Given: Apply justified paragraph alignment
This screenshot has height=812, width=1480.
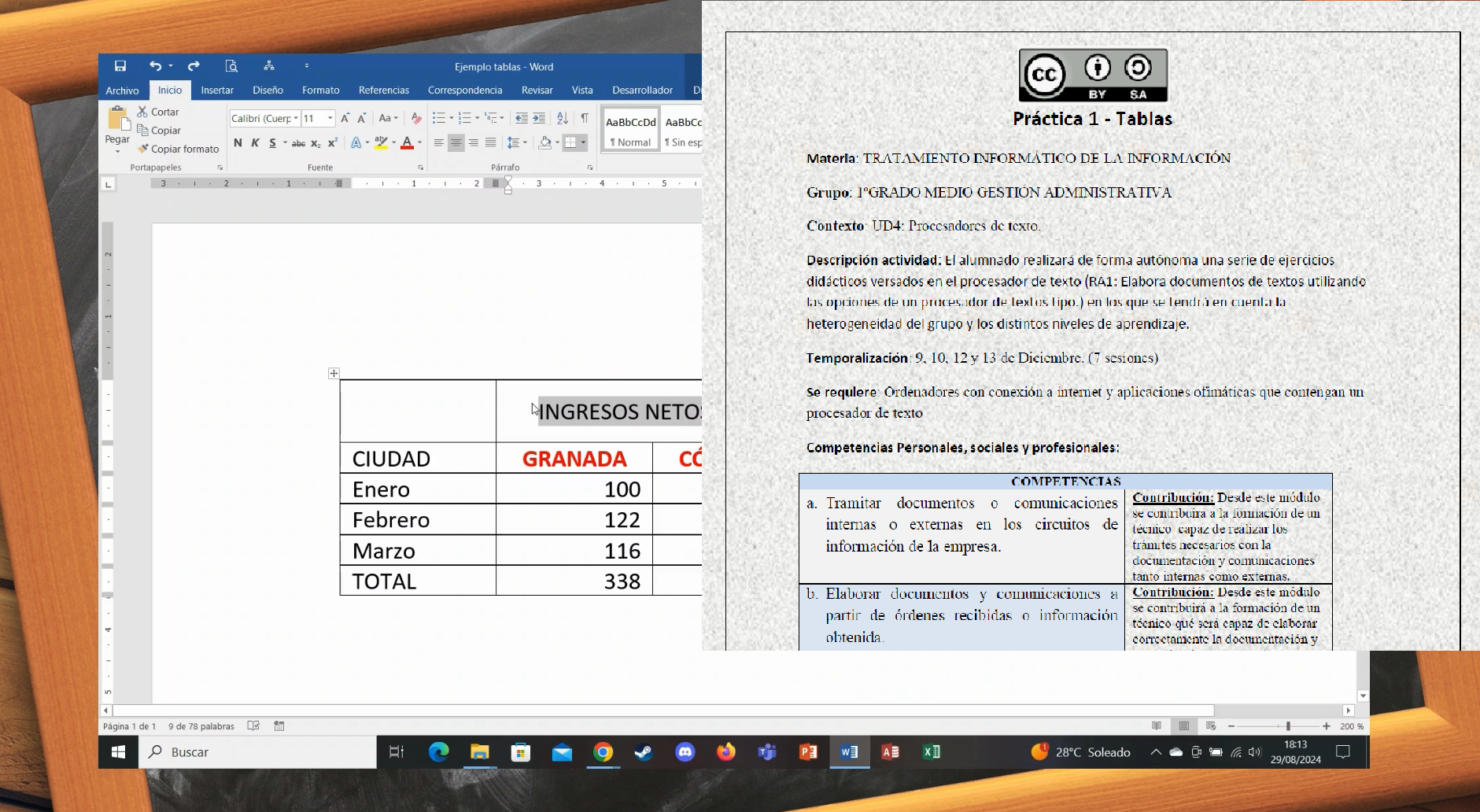Looking at the screenshot, I should 491,142.
